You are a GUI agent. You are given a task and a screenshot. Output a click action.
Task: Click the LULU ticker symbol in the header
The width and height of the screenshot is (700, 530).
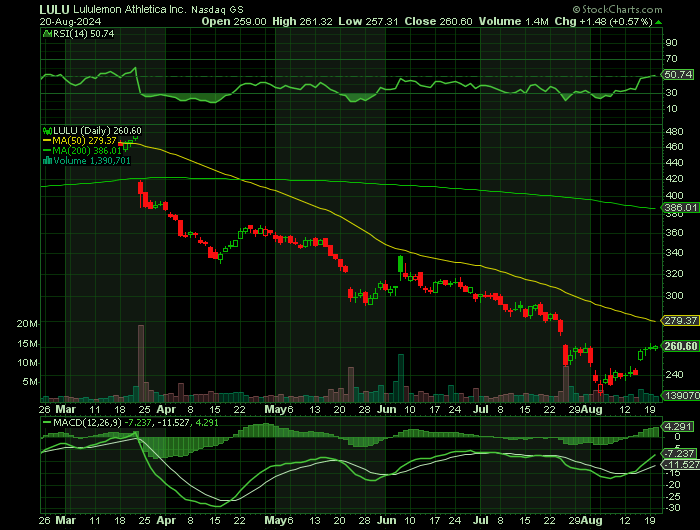pos(54,9)
